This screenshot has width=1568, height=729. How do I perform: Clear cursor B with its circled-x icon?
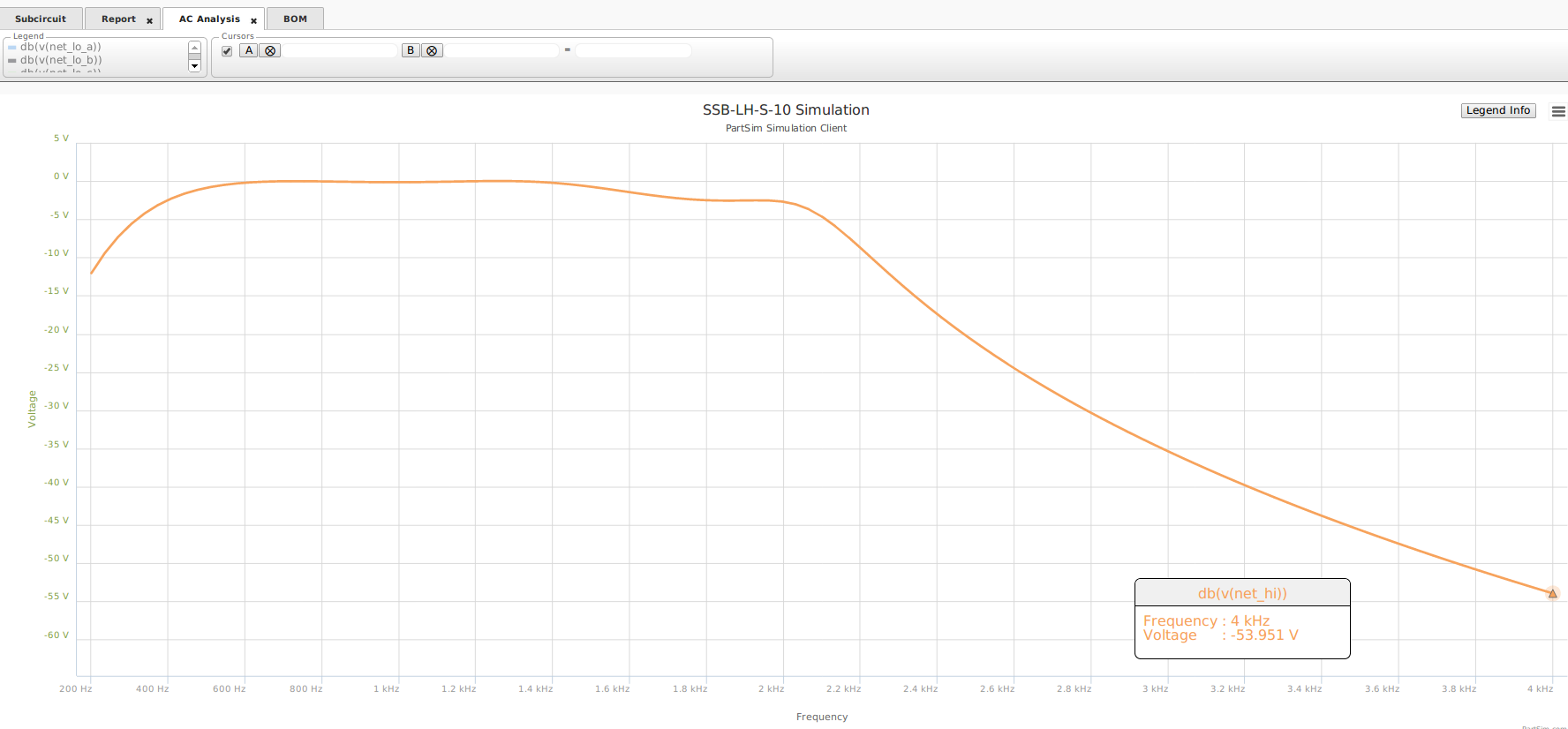(x=432, y=51)
